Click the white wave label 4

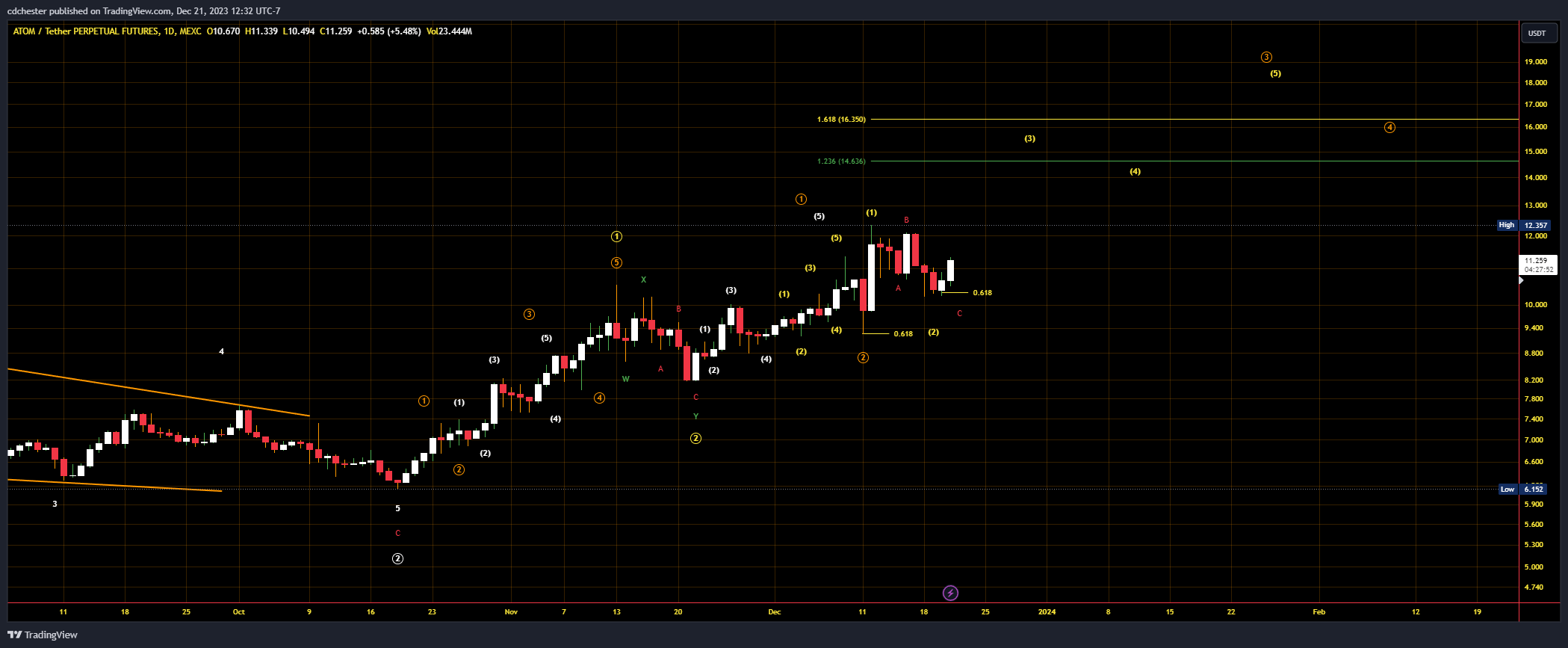click(x=221, y=351)
